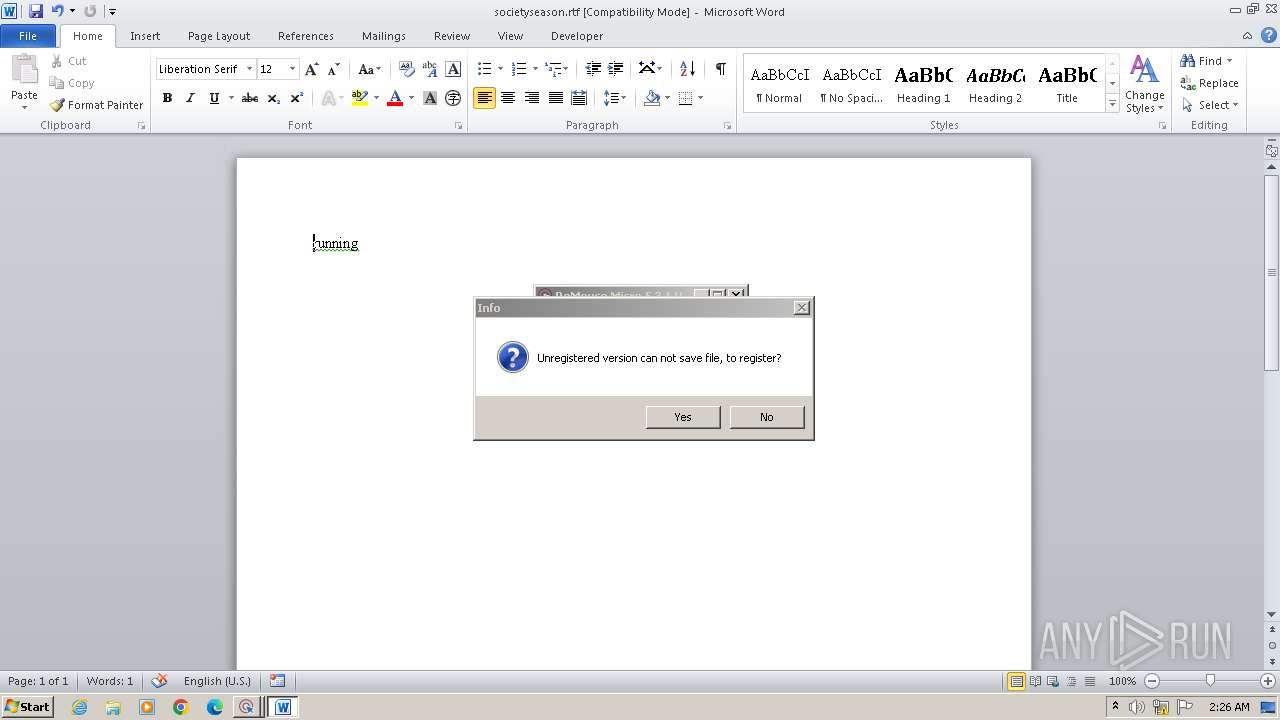Select Align Text Right
Image resolution: width=1280 pixels, height=720 pixels.
click(x=532, y=98)
